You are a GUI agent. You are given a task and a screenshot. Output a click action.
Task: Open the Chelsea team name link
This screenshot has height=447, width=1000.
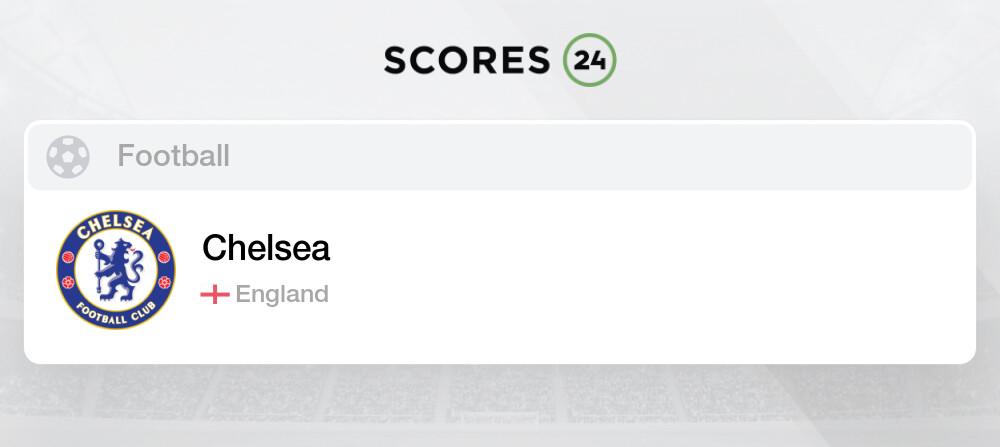(266, 248)
